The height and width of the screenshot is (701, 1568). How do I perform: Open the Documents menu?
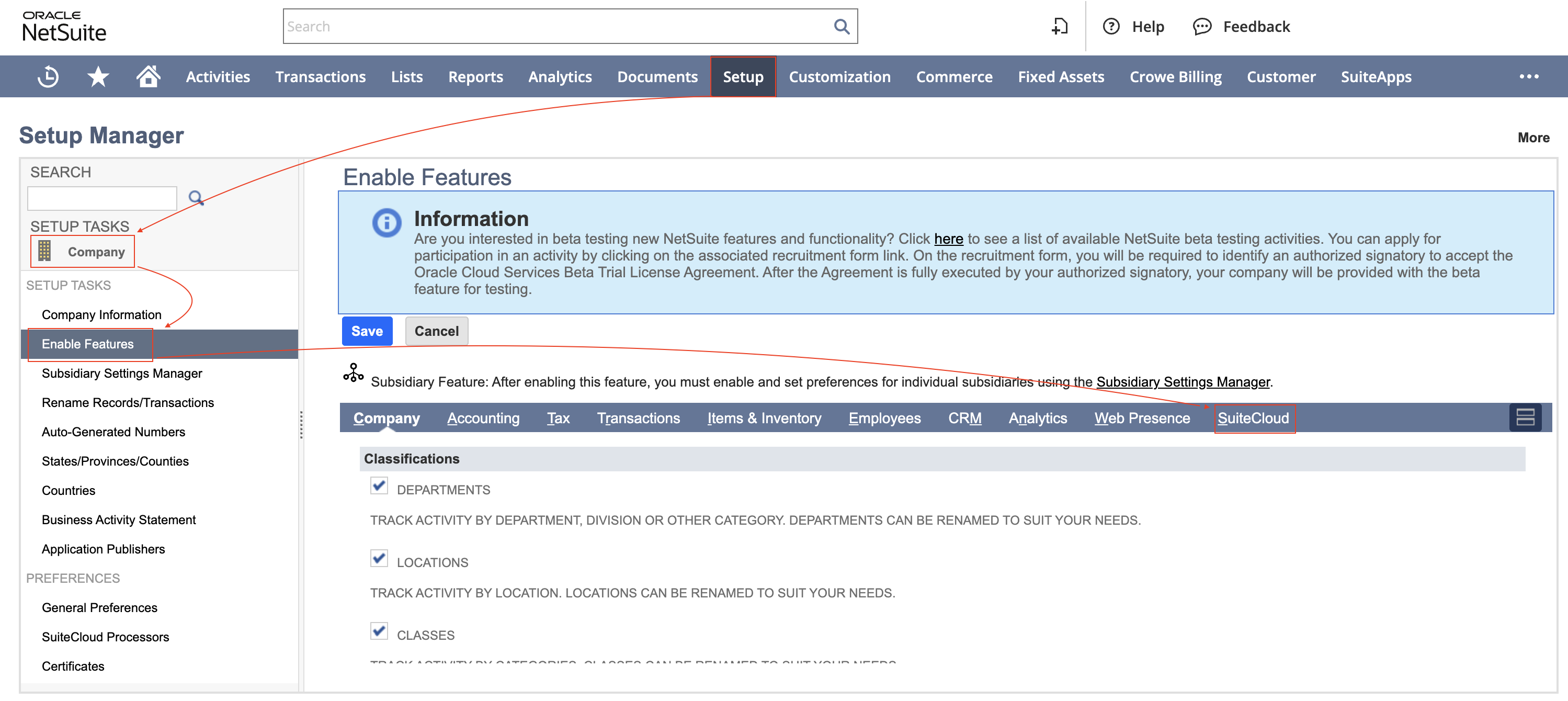coord(657,77)
